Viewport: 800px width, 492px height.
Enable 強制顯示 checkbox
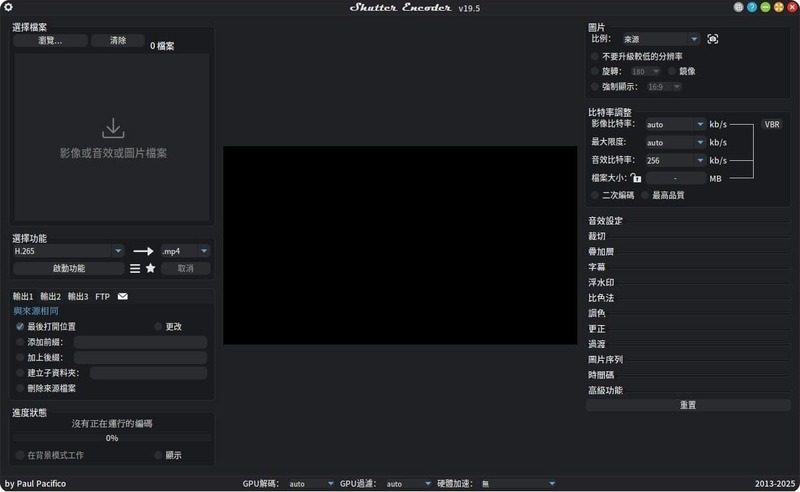pyautogui.click(x=595, y=87)
